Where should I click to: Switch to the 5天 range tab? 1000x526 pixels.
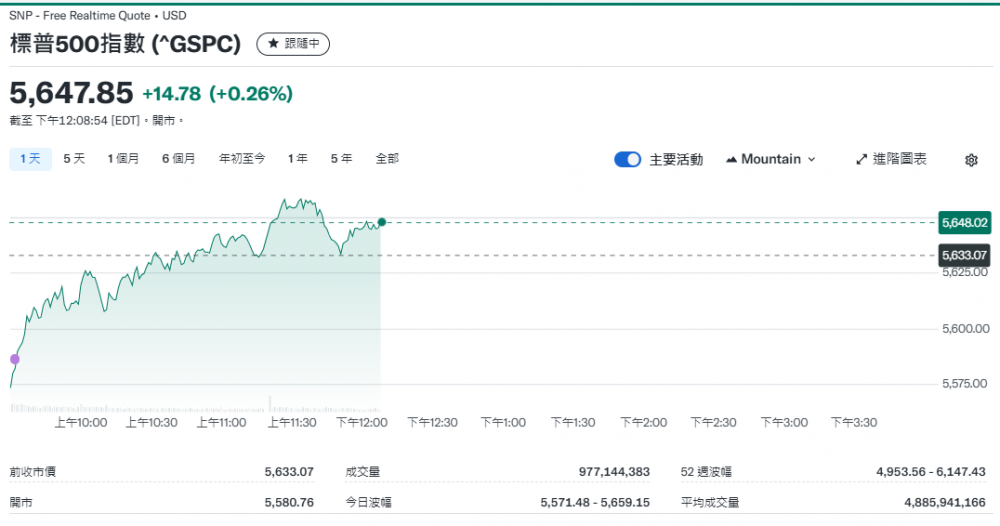click(x=74, y=158)
